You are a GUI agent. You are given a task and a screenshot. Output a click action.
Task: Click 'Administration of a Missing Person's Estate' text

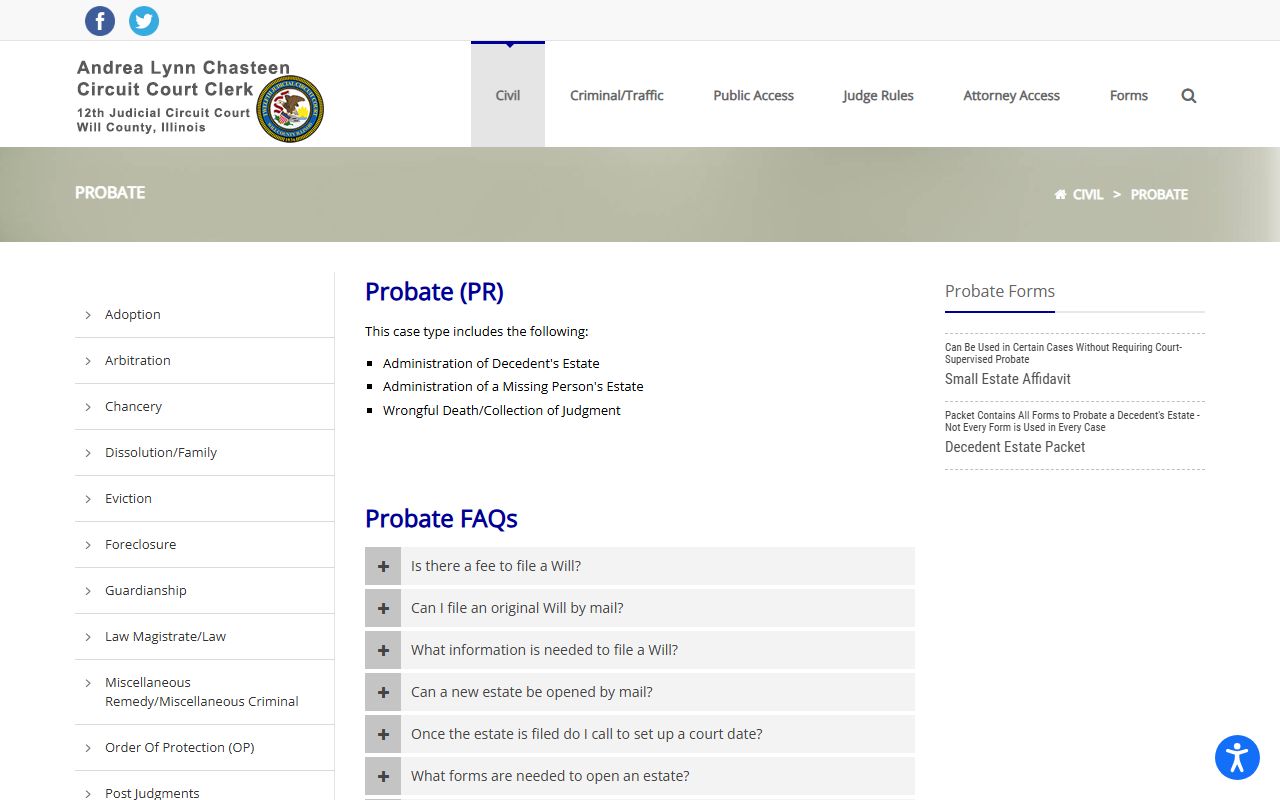[513, 386]
